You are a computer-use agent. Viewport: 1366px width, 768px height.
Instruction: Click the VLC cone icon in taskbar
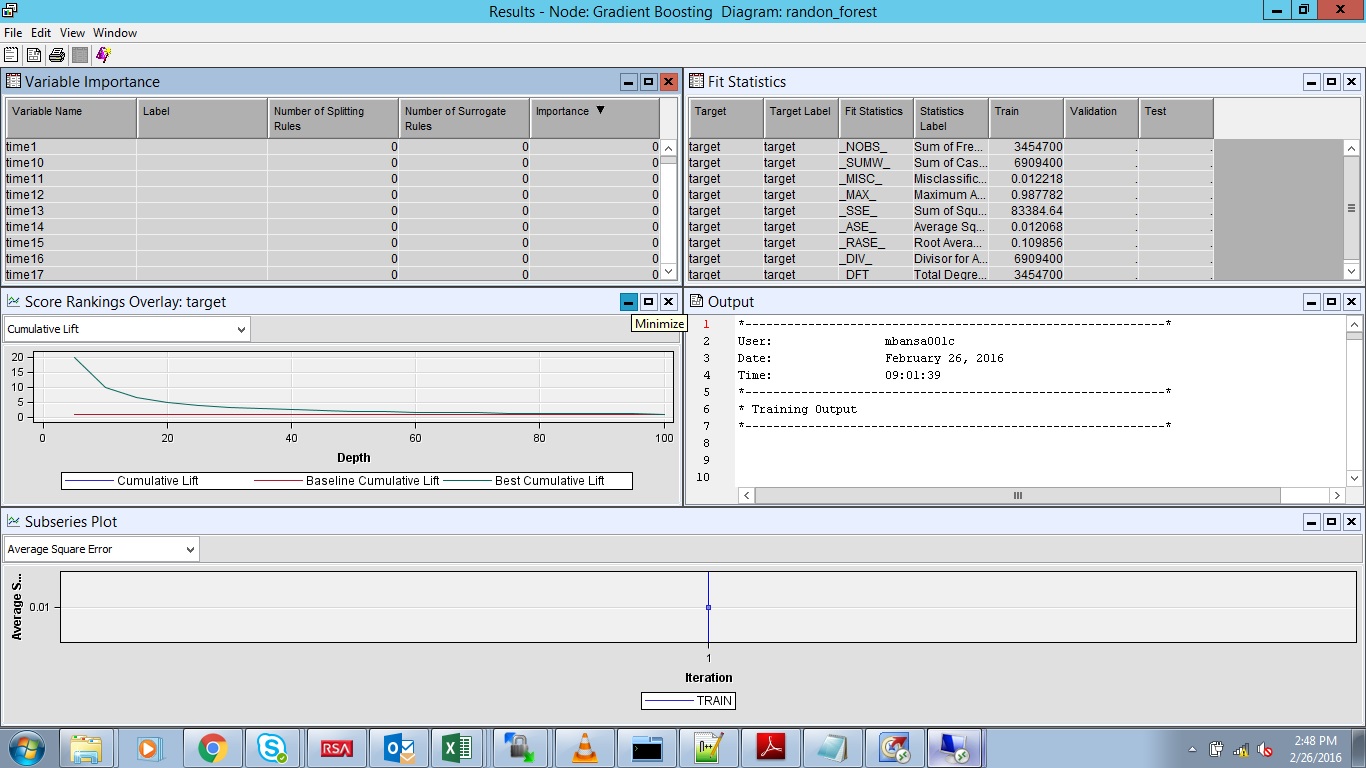pos(583,748)
